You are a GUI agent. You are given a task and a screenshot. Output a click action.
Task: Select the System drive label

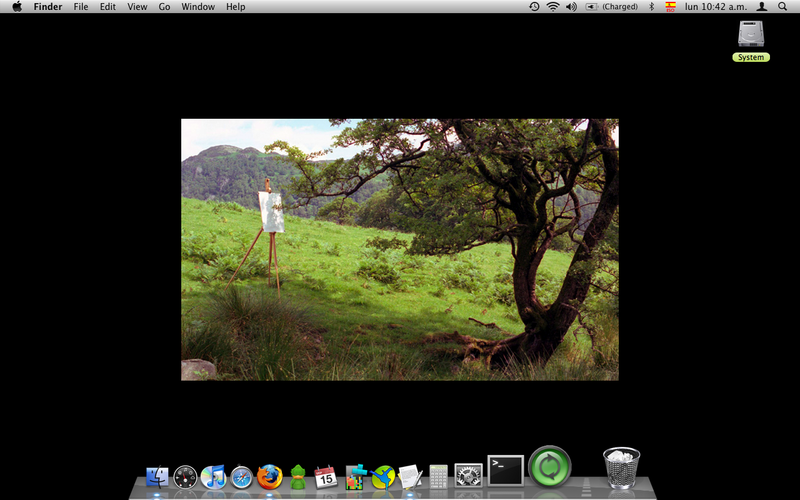tap(751, 57)
